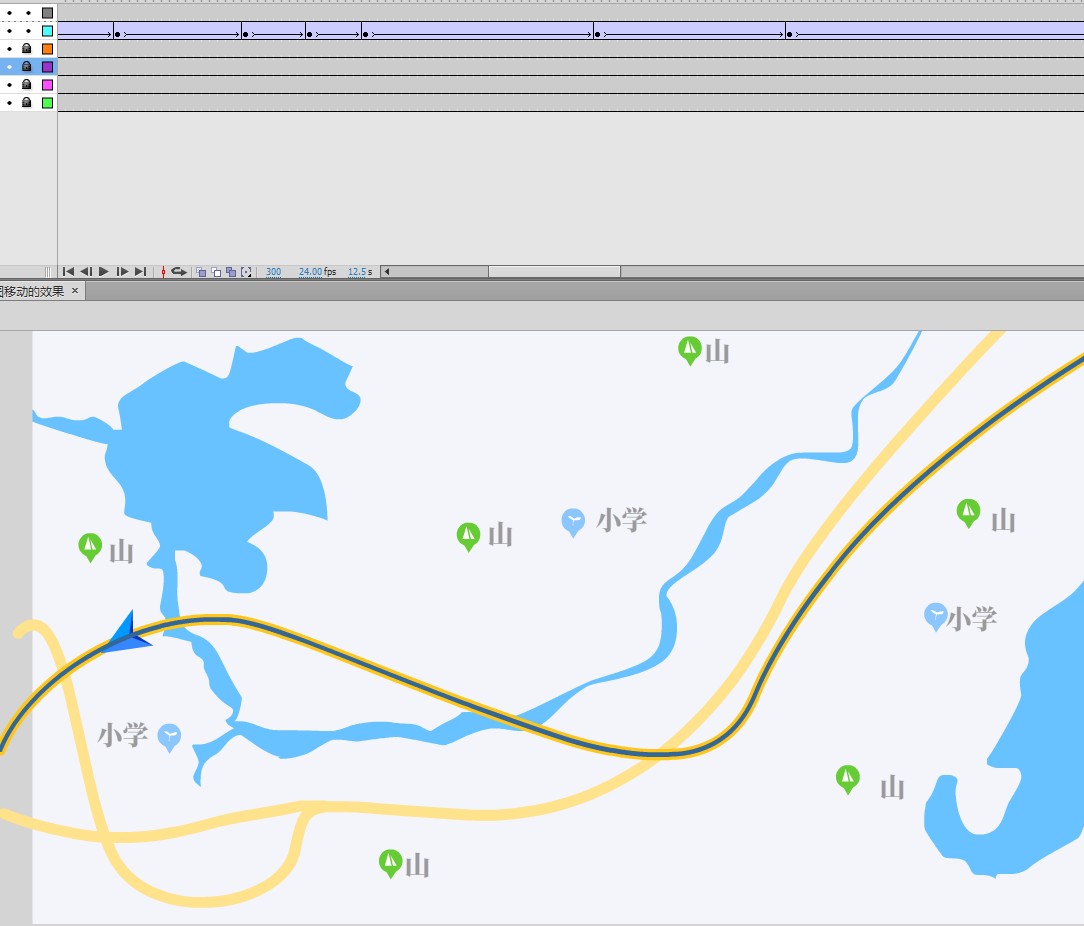Enable Onion Skin Outlines

[x=216, y=272]
